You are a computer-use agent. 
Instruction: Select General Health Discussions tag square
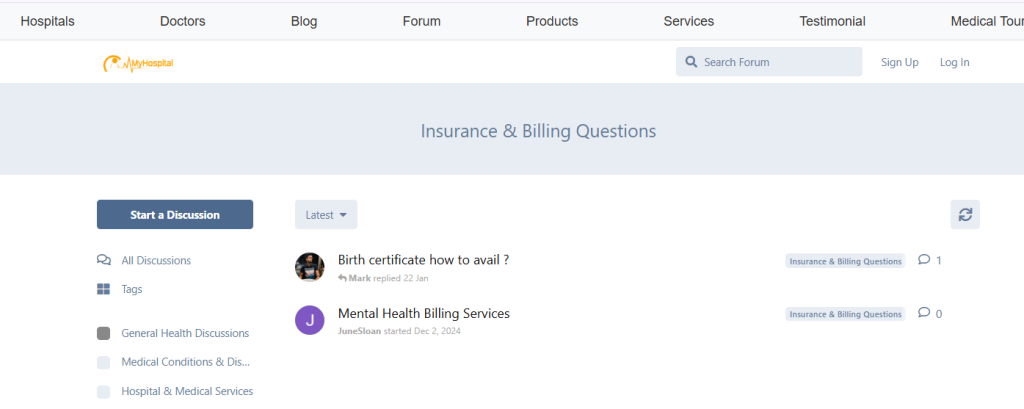point(104,333)
